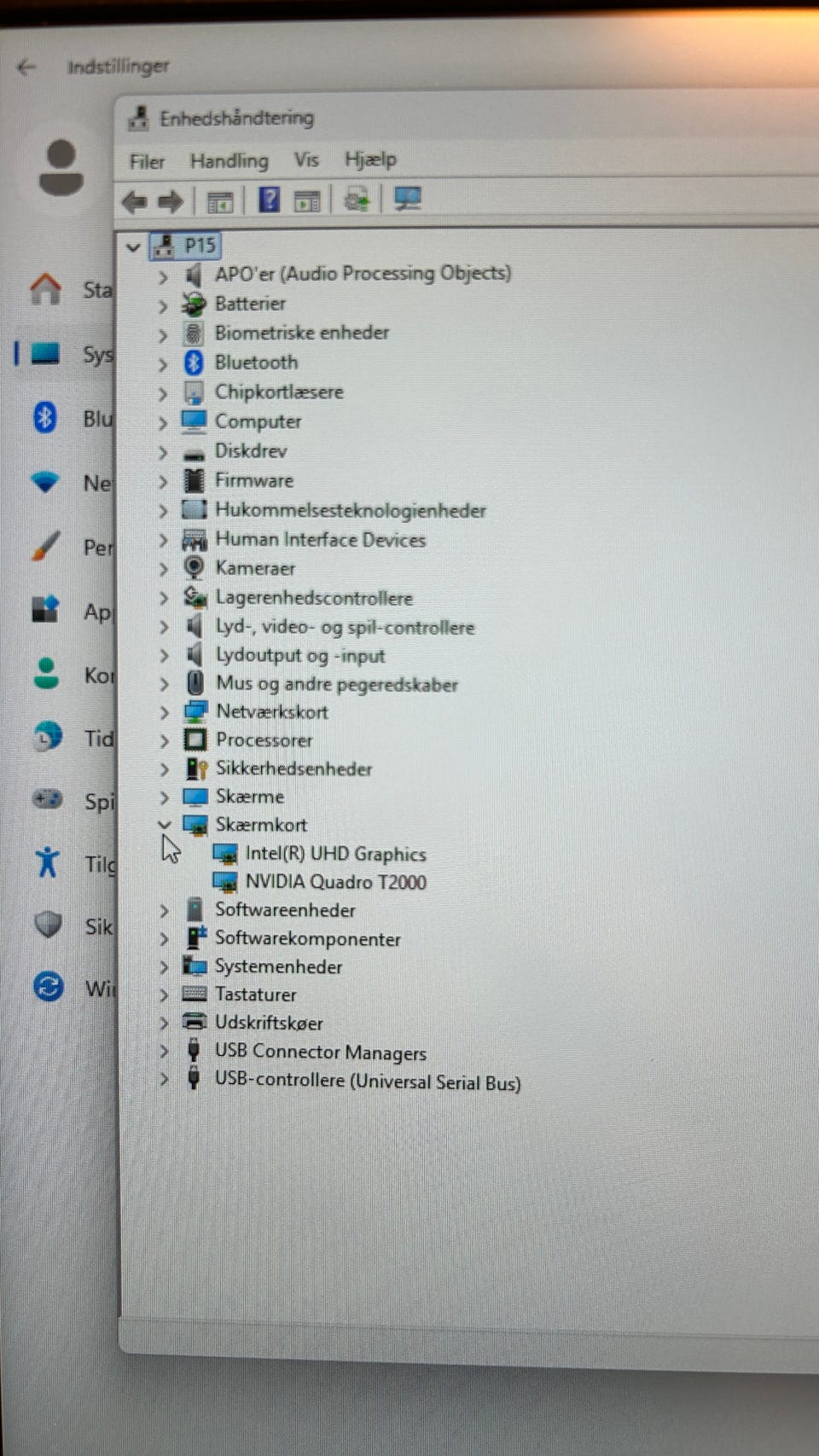Open the Handling menu

coord(229,161)
